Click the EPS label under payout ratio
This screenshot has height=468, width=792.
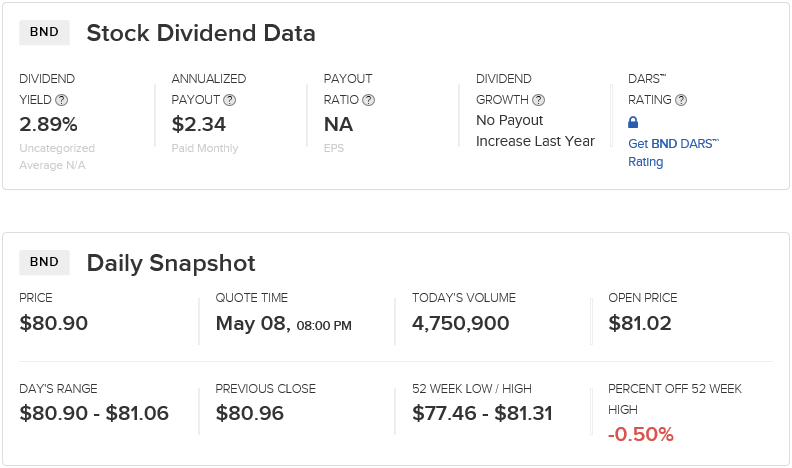pos(334,148)
